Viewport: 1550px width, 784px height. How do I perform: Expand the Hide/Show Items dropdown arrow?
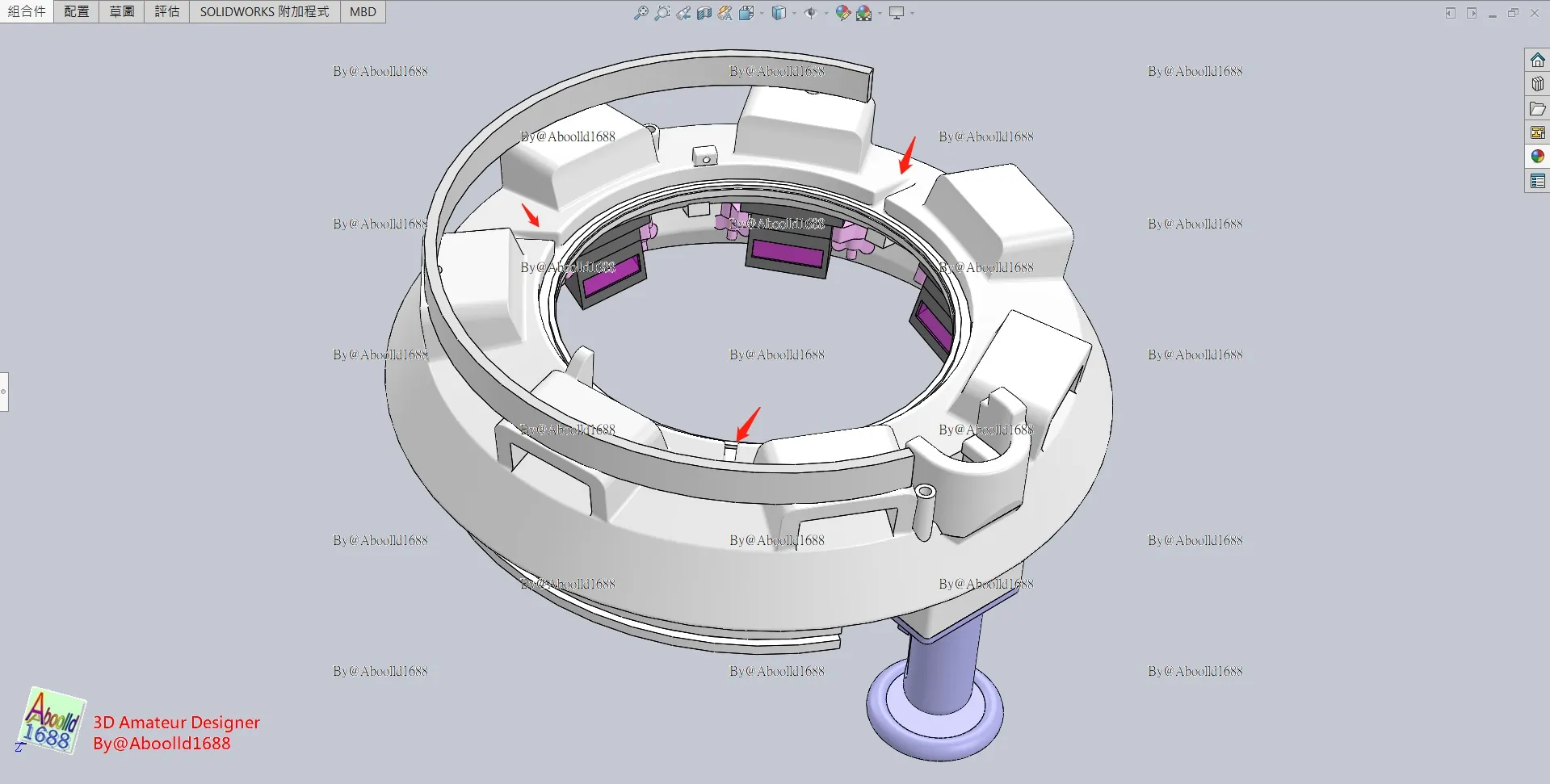point(825,13)
